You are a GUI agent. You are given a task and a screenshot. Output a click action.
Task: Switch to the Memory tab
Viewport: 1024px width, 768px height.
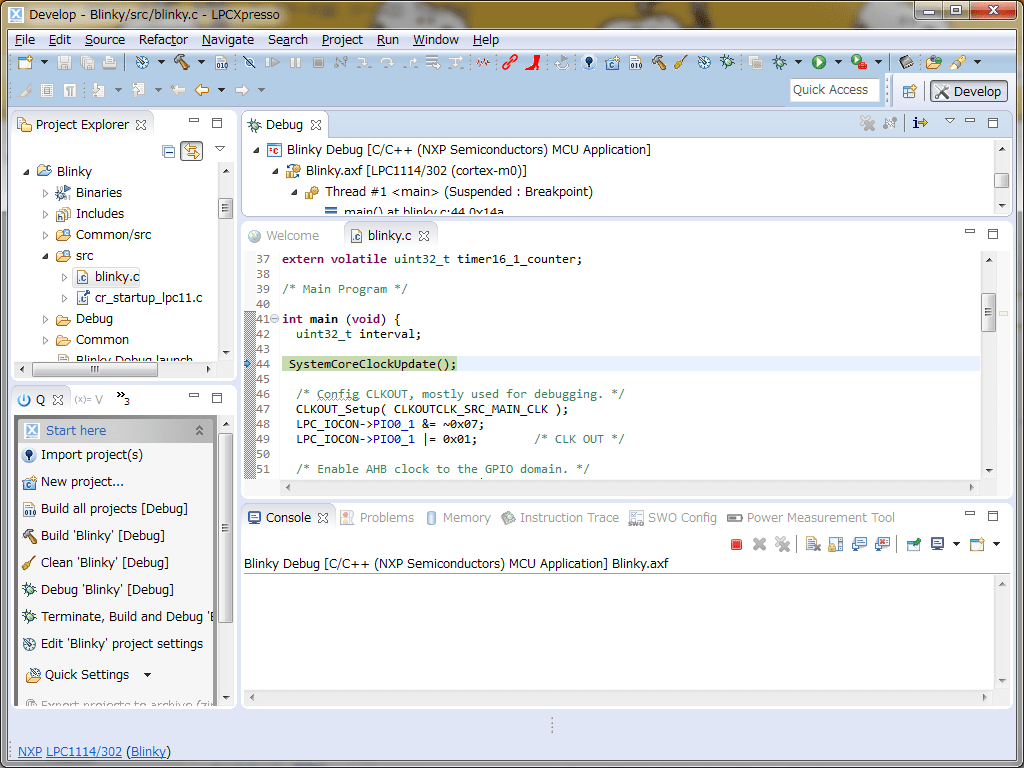[x=458, y=518]
